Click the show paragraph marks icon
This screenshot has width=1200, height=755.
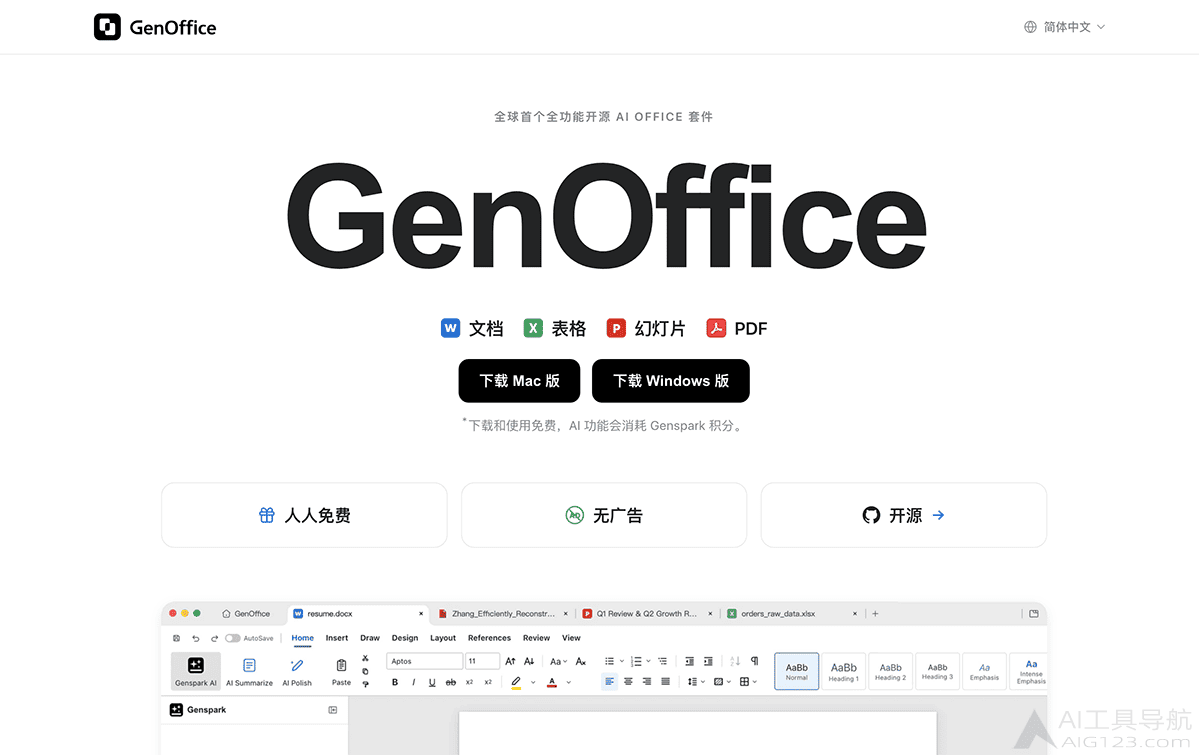coord(754,661)
